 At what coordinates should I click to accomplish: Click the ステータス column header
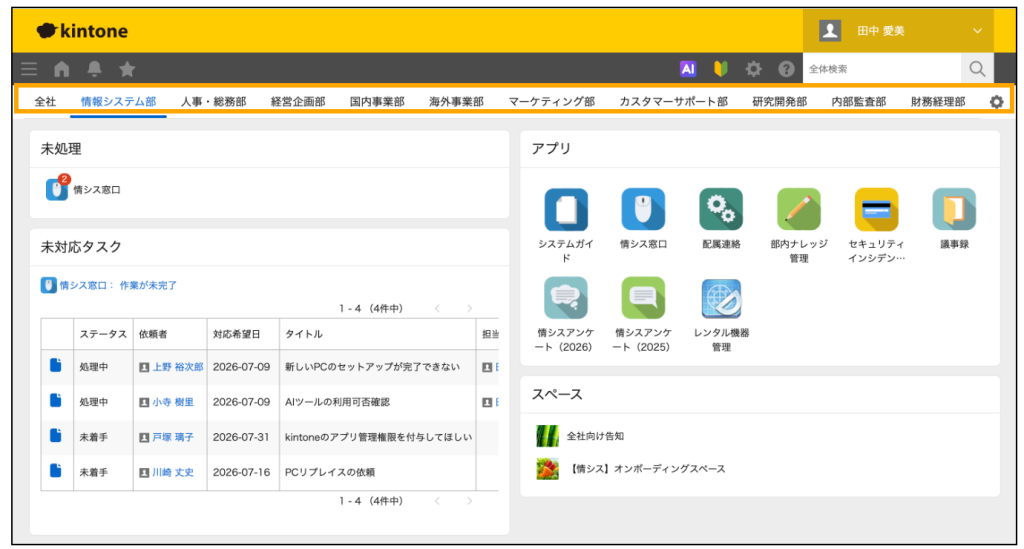coord(103,334)
